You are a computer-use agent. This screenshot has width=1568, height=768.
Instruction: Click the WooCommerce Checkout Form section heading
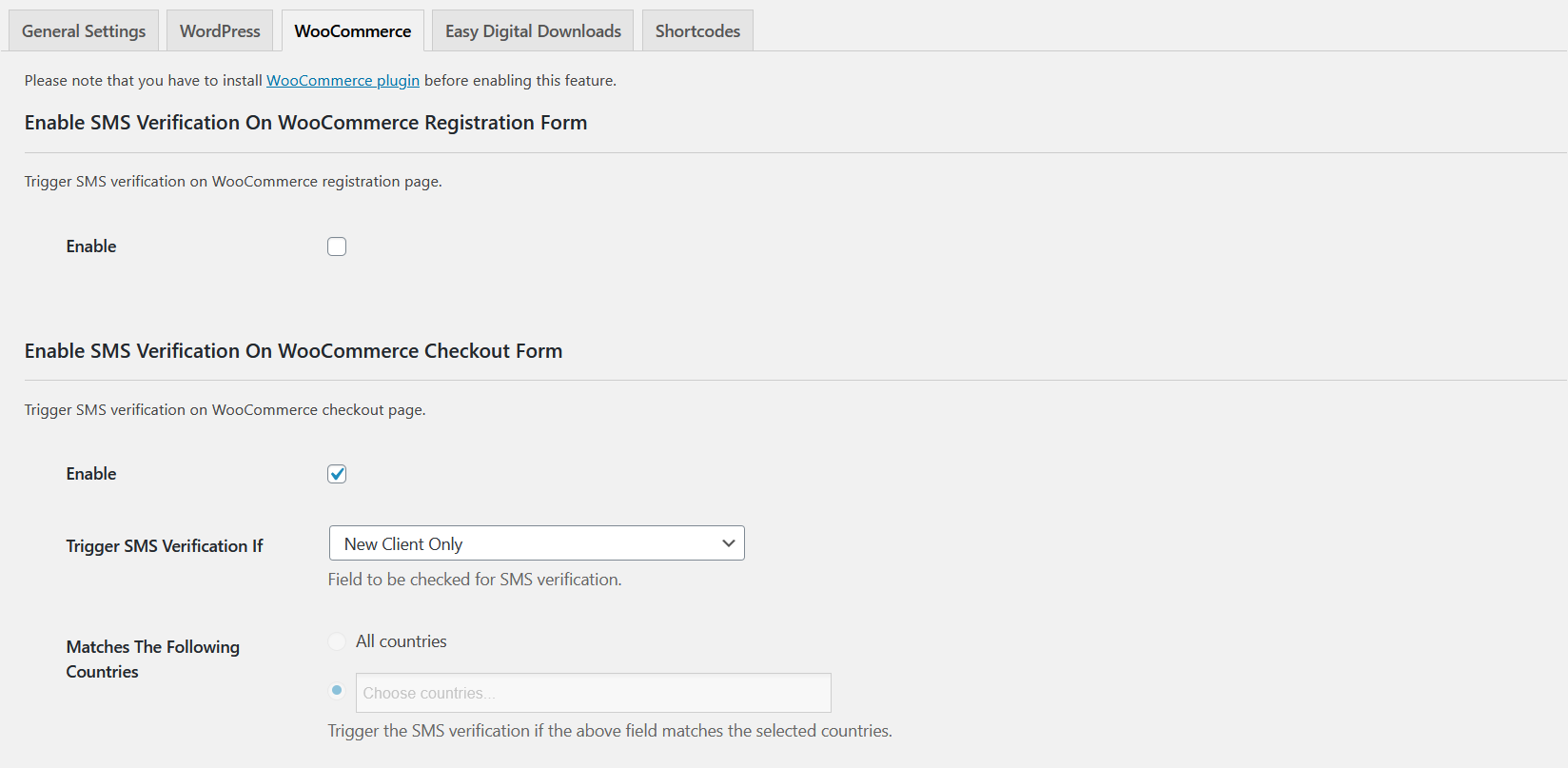coord(293,351)
